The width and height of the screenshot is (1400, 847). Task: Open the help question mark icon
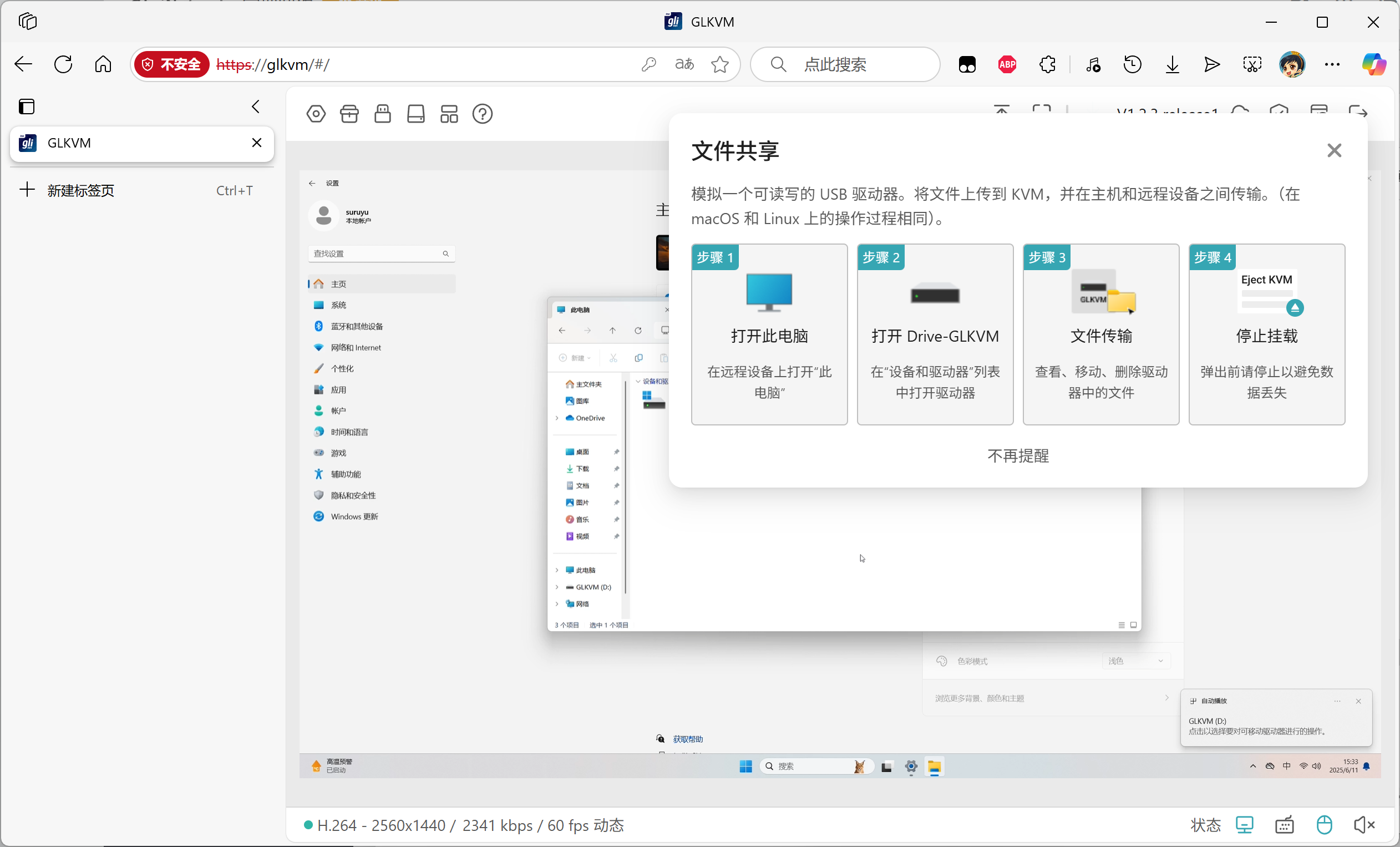pyautogui.click(x=482, y=114)
